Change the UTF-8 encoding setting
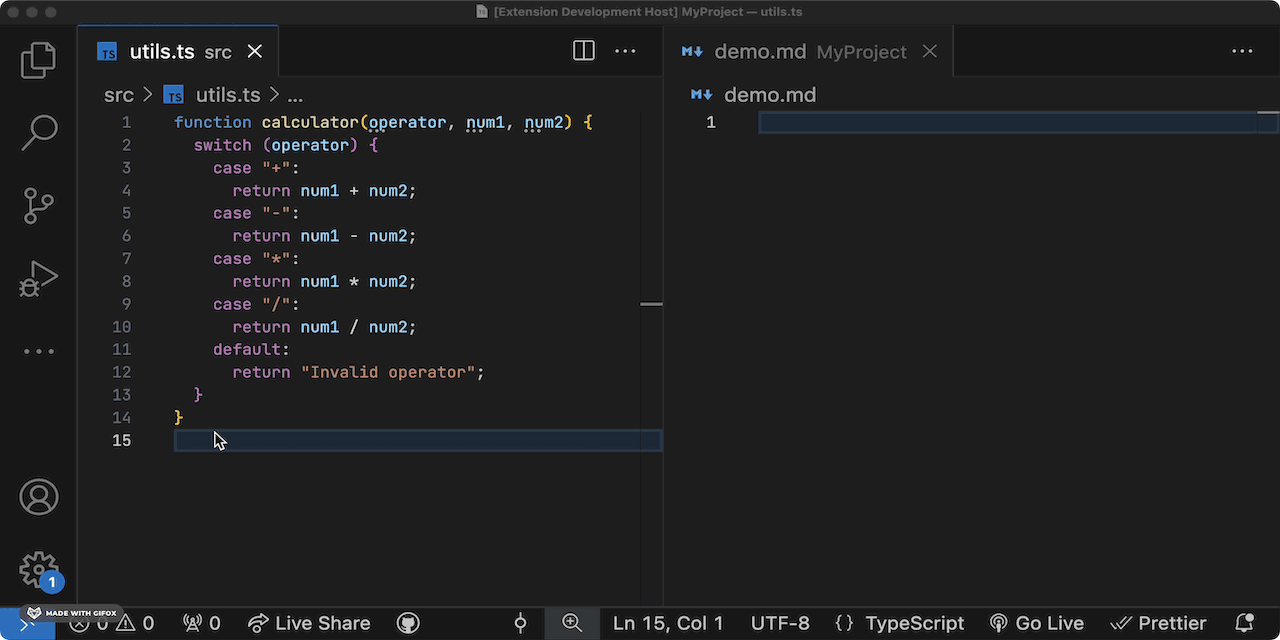 tap(780, 623)
